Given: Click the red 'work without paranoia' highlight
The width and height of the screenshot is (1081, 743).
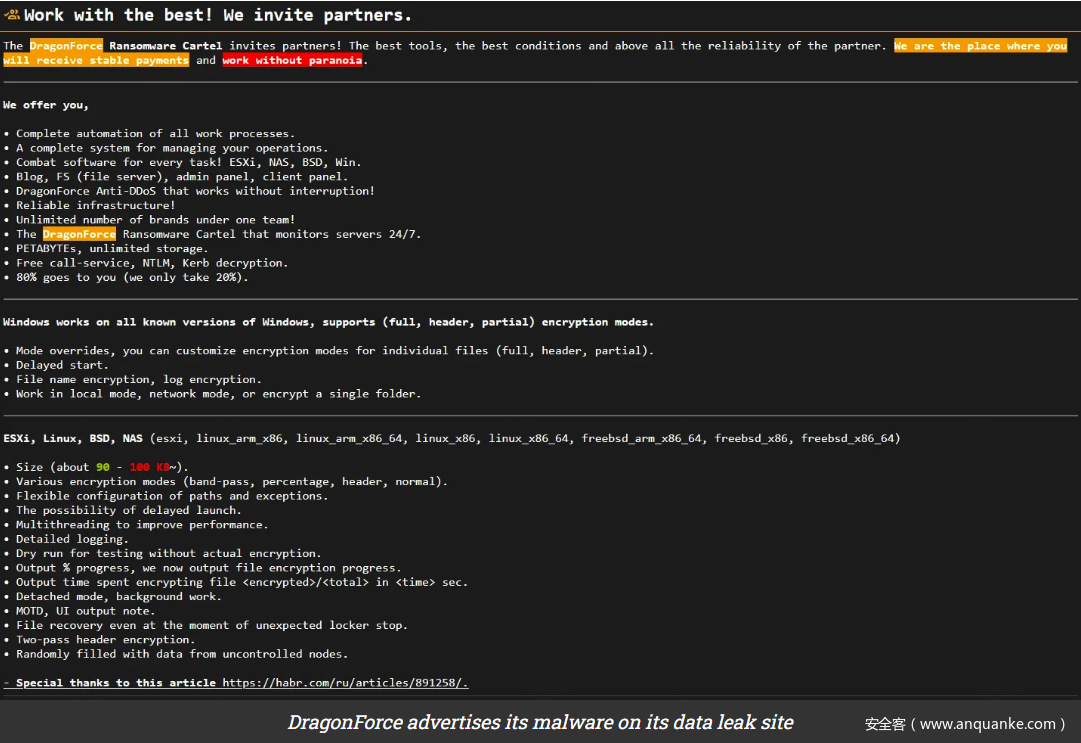Looking at the screenshot, I should click(292, 60).
